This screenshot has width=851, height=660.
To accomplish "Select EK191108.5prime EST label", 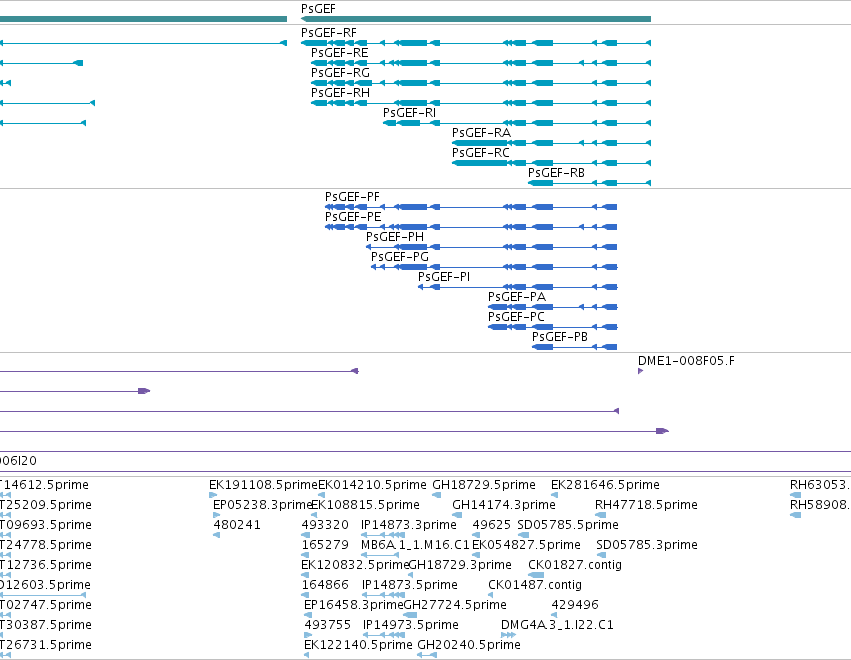I will (x=263, y=485).
